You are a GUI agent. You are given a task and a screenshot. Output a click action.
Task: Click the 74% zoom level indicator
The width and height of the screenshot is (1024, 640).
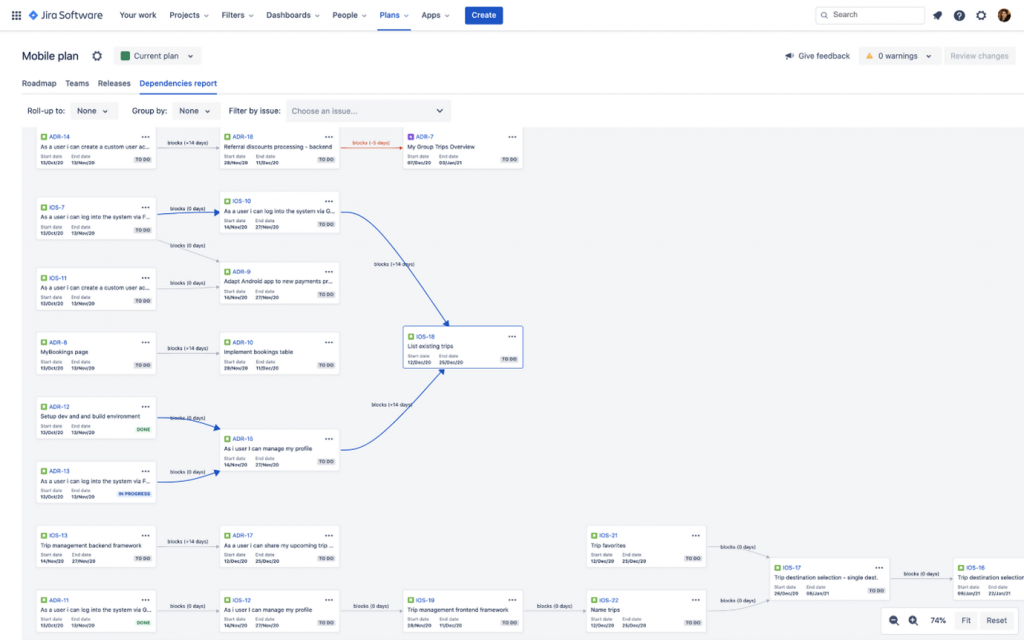click(x=940, y=620)
